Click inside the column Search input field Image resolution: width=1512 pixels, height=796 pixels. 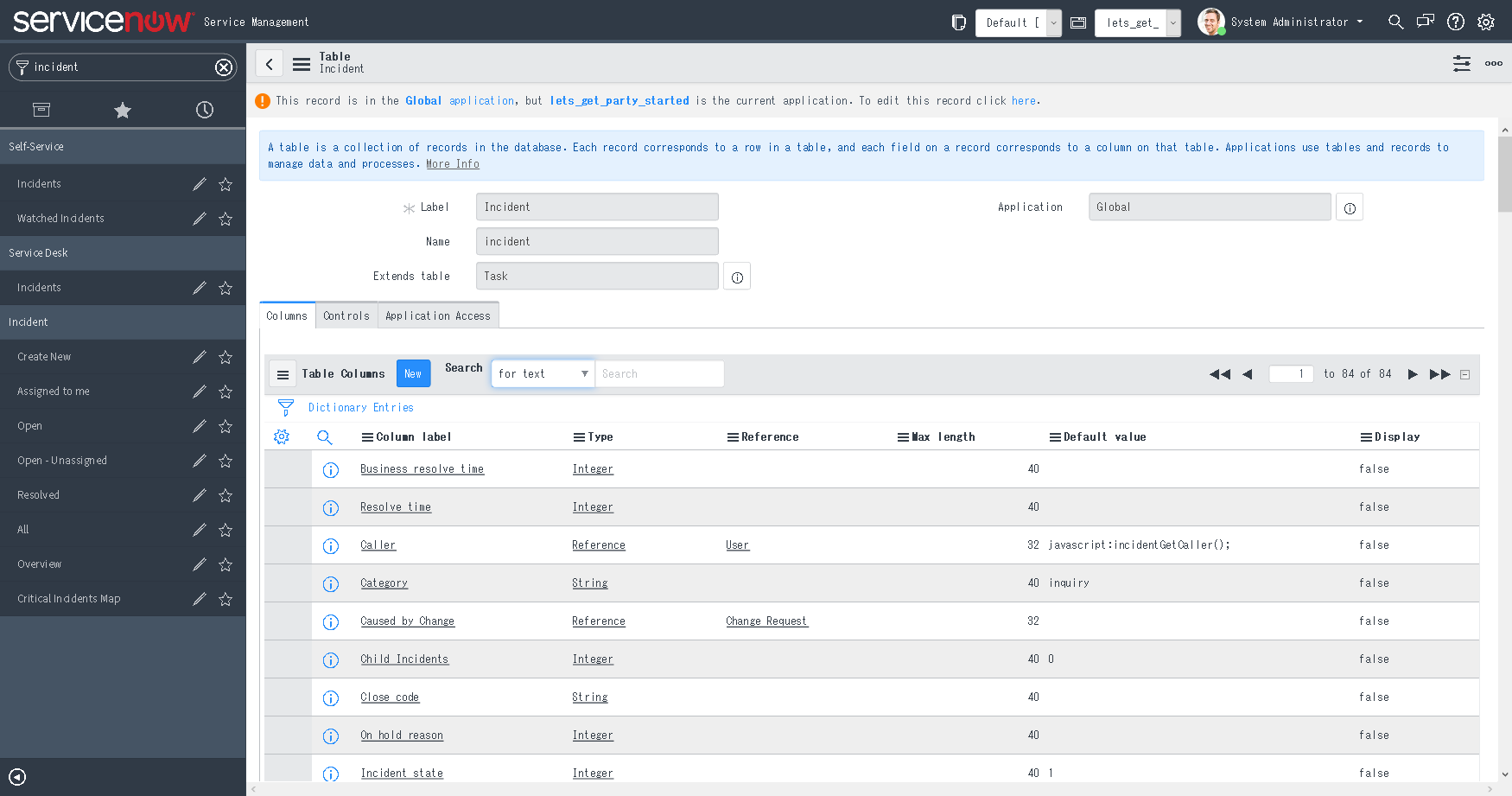[x=659, y=373]
